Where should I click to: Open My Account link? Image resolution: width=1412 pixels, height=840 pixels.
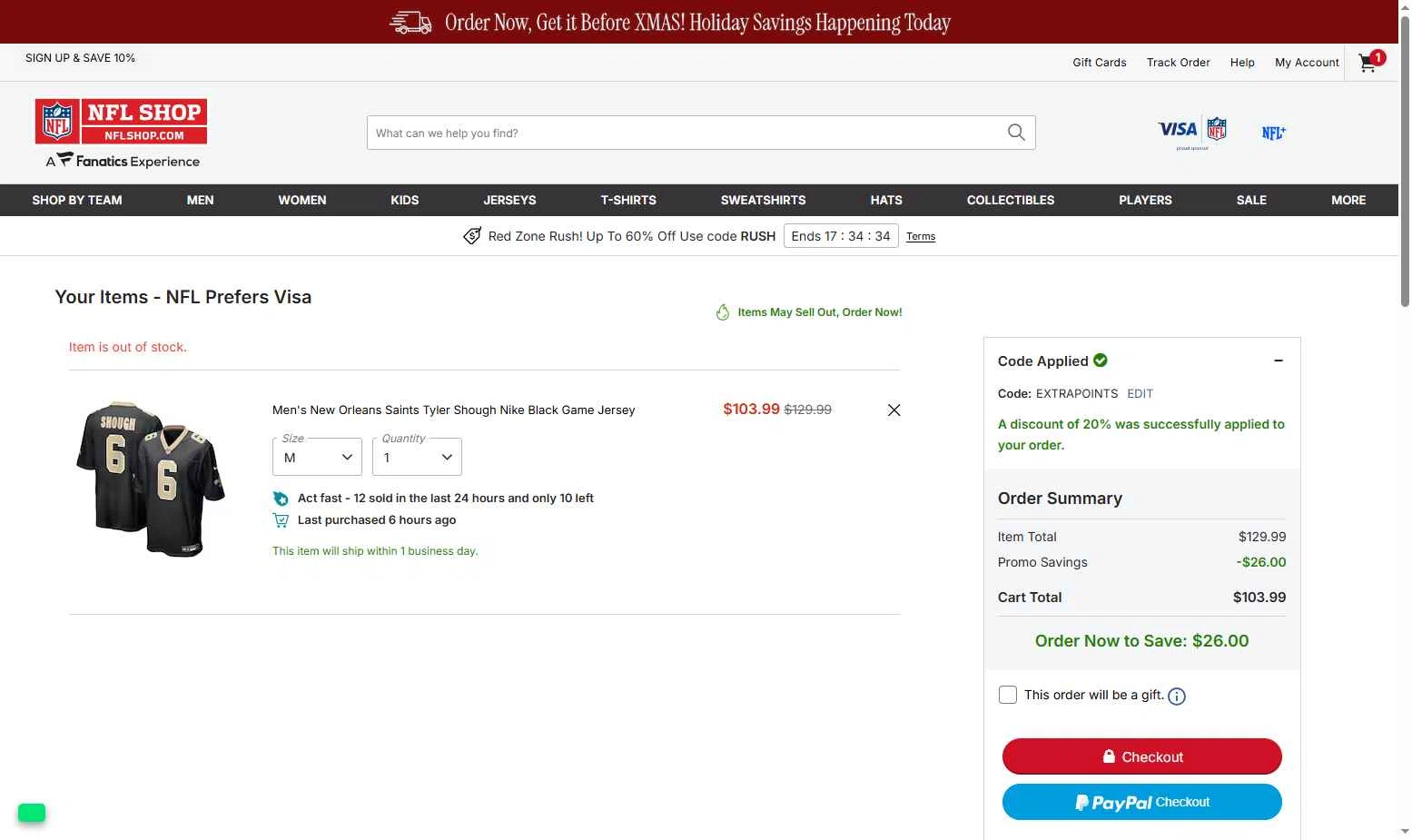click(1307, 63)
